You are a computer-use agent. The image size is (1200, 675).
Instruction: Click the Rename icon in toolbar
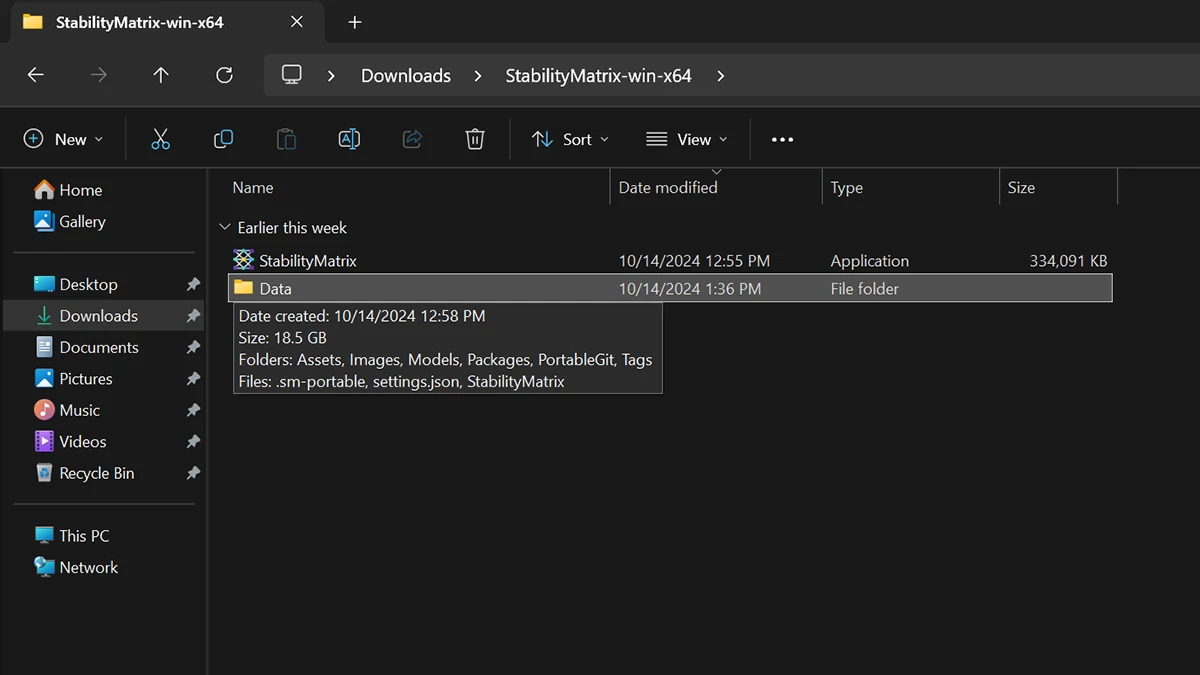tap(349, 139)
